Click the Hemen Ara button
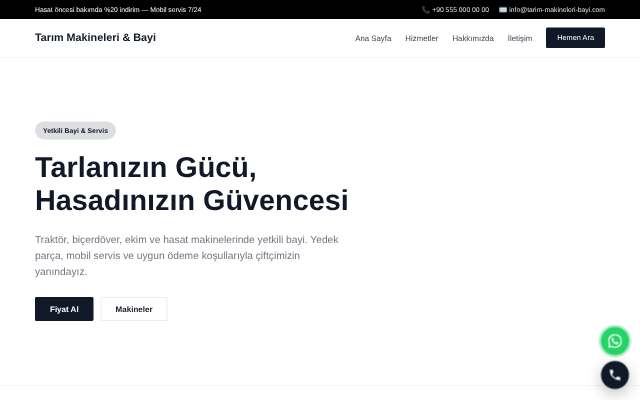Viewport: 640px width, 400px height. (x=575, y=38)
